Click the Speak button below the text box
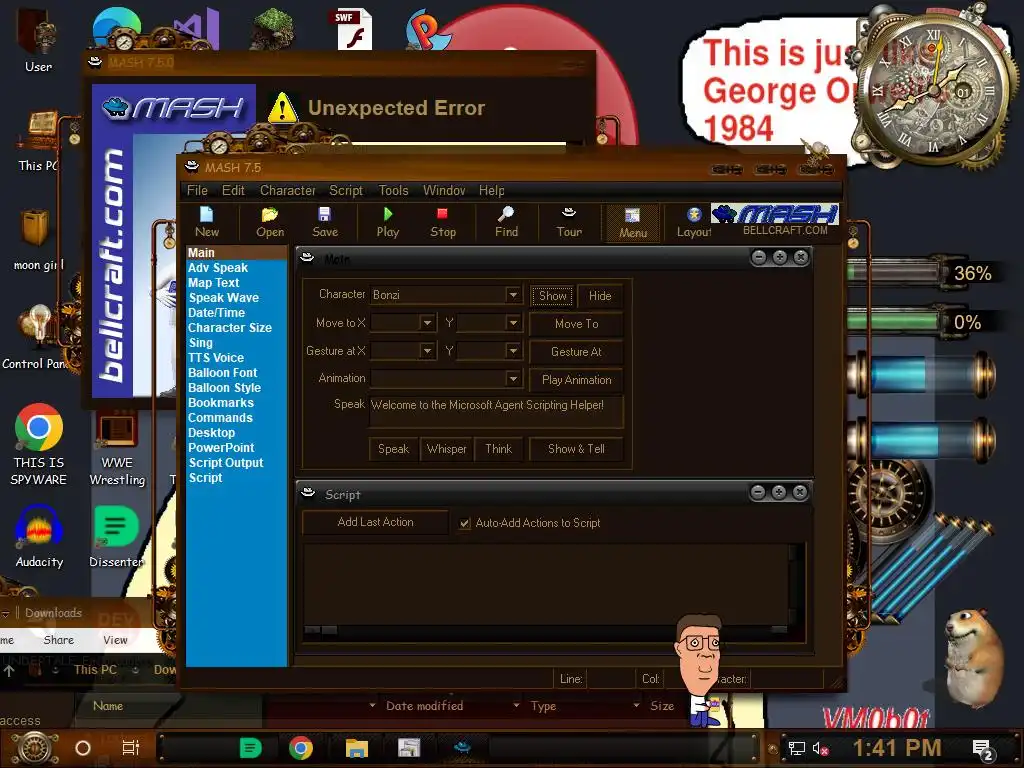 [393, 449]
